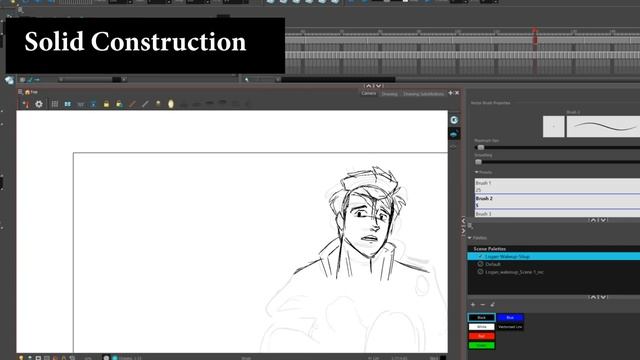Click the up arrow below palette list
Image resolution: width=640 pixels, height=360 pixels.
[593, 297]
